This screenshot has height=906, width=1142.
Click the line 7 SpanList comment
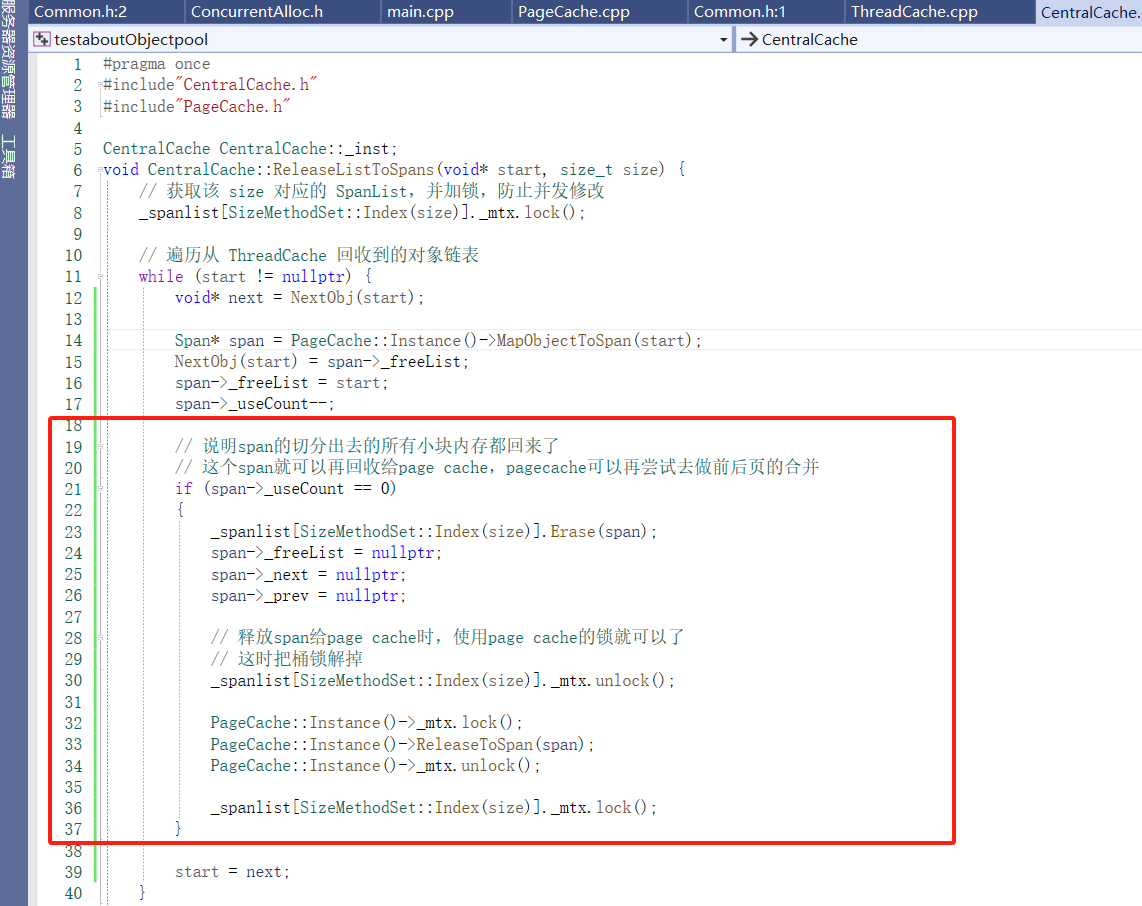point(371,192)
